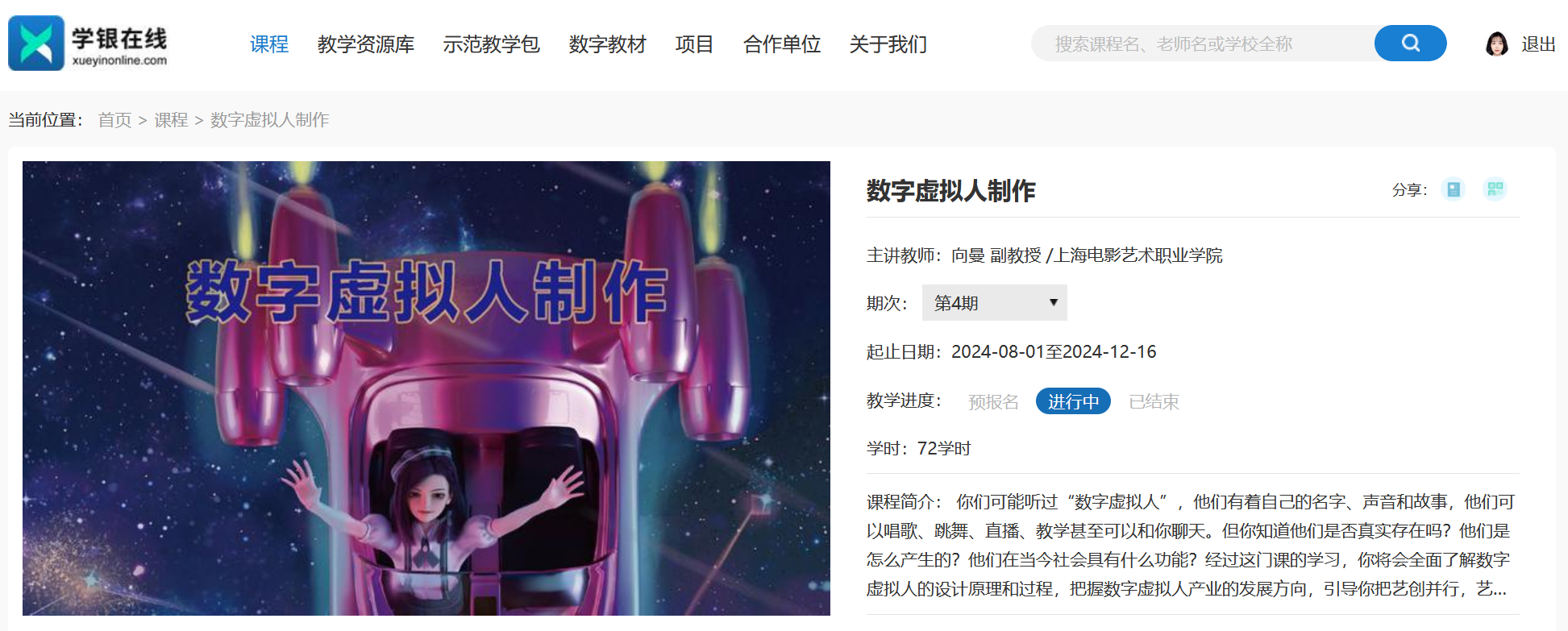Go to 示范教学包 in the top navigation
Image resolution: width=1568 pixels, height=631 pixels.
pyautogui.click(x=492, y=44)
